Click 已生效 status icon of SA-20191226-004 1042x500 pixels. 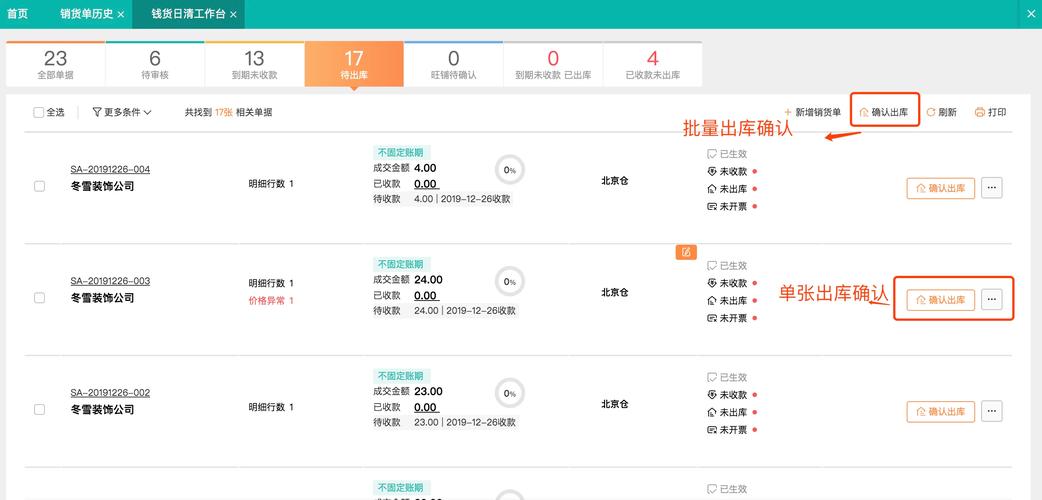(x=712, y=154)
